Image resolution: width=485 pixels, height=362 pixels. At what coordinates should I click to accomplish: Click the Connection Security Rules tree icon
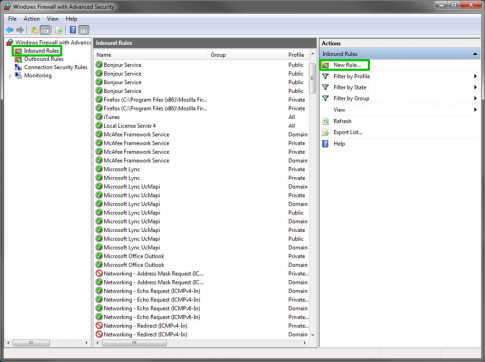18,67
